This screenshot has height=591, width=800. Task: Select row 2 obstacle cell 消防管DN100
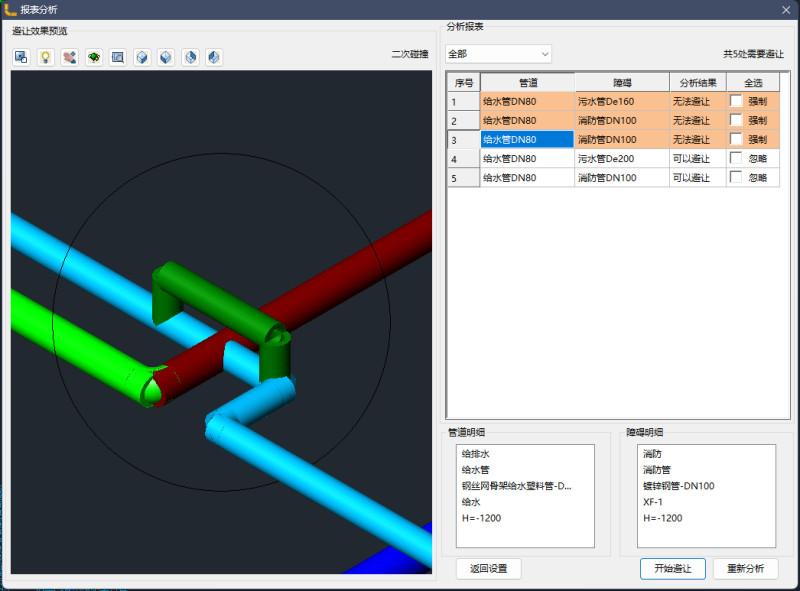coord(622,120)
